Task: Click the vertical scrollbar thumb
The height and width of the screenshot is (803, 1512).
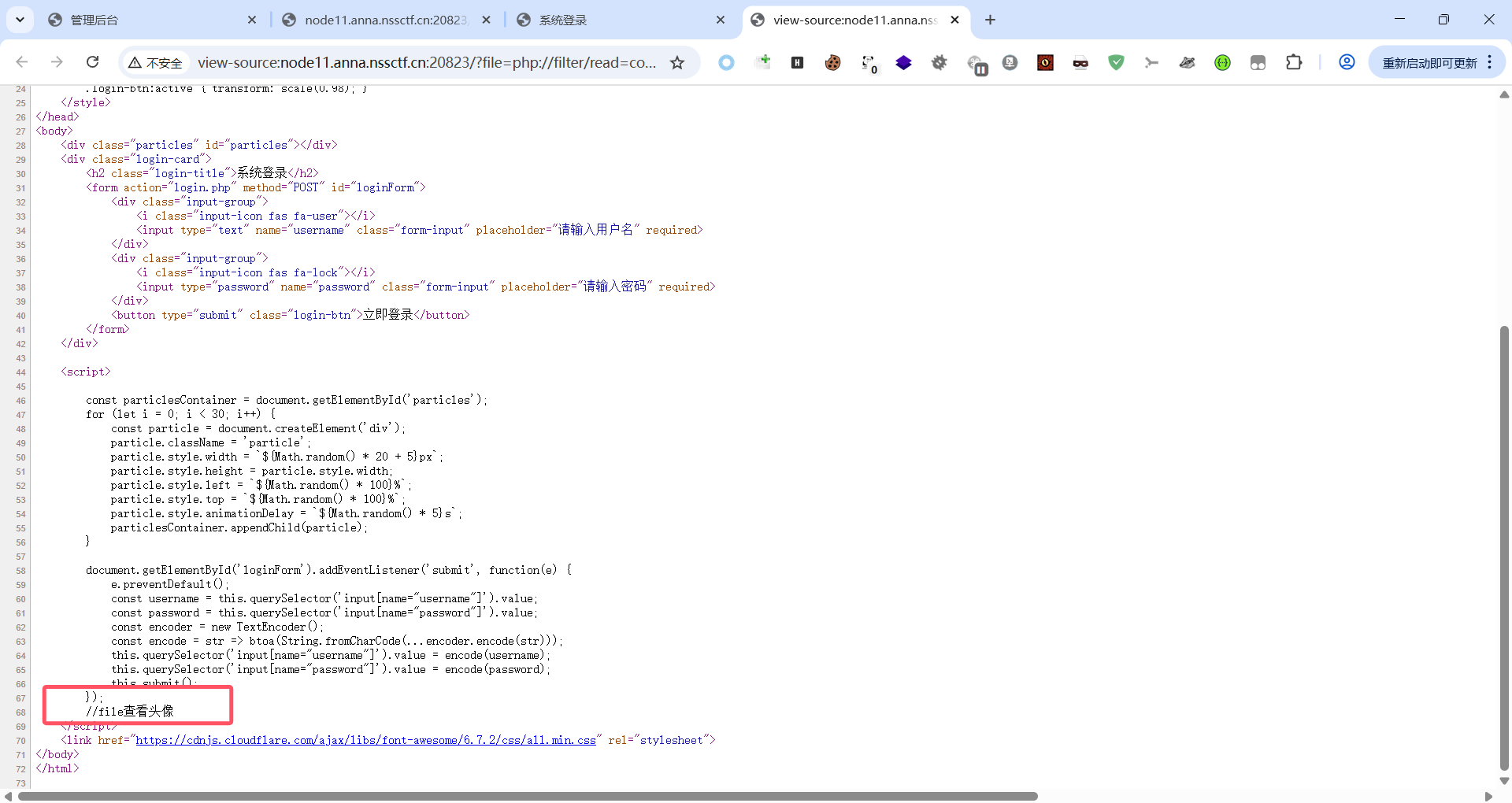Action: [x=1504, y=548]
